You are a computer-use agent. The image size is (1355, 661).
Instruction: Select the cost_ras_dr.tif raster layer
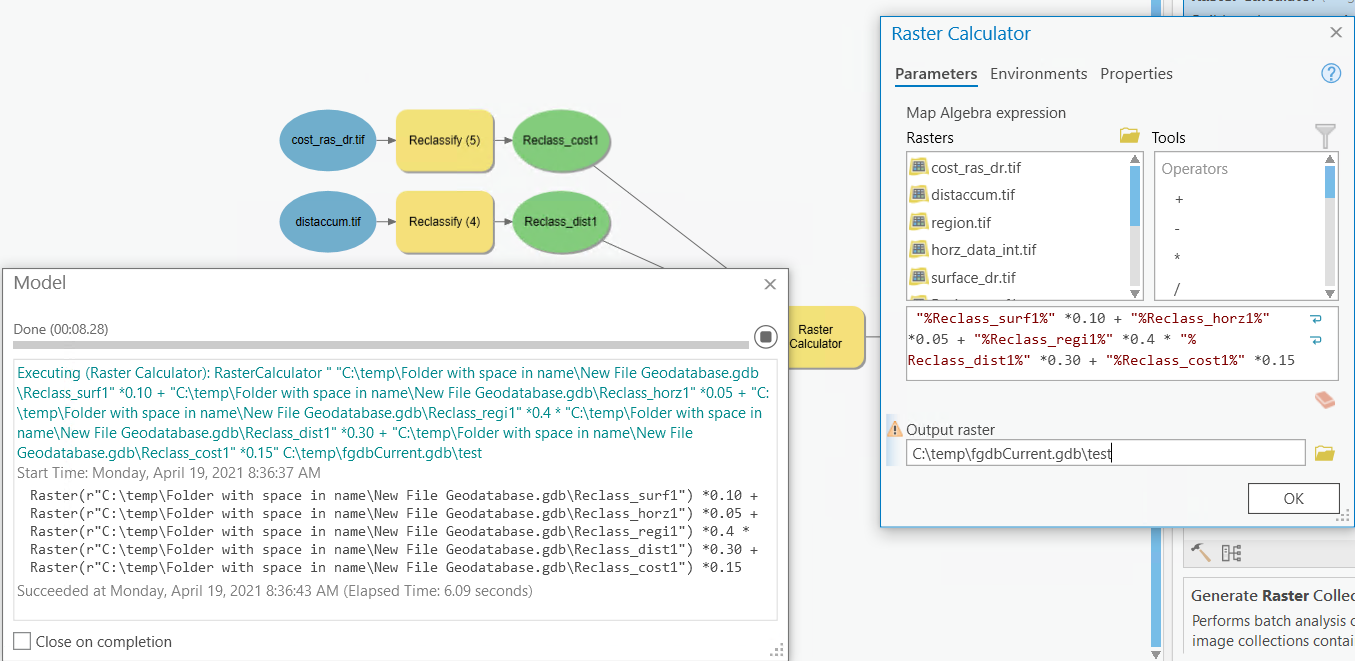tap(970, 168)
